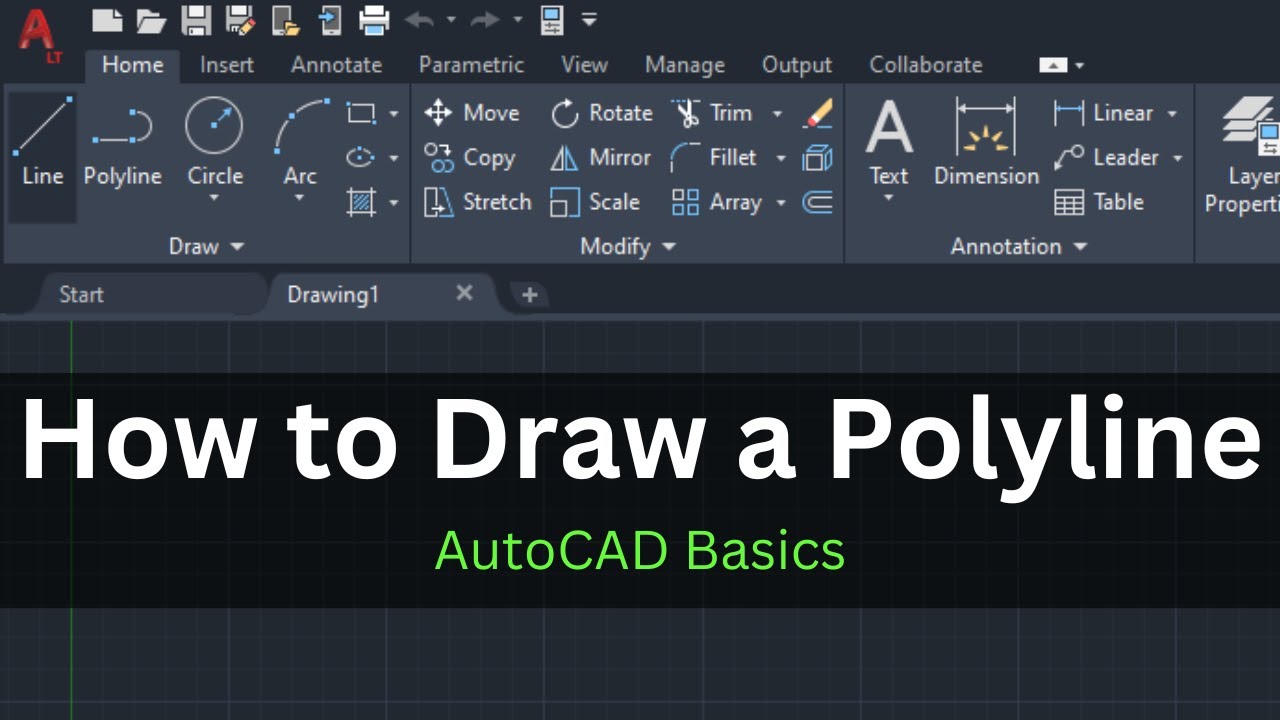This screenshot has height=720, width=1280.
Task: Click the Undo arrow
Action: [419, 18]
